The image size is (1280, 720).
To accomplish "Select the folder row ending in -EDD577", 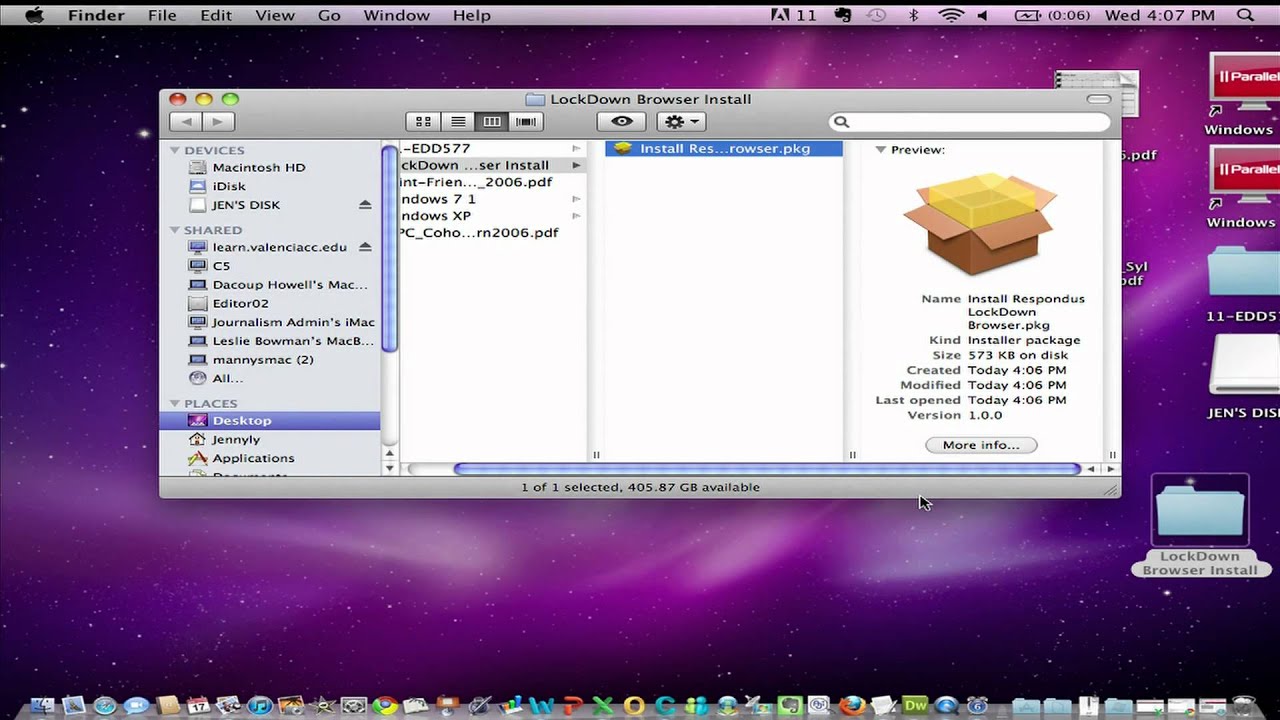I will [493, 148].
